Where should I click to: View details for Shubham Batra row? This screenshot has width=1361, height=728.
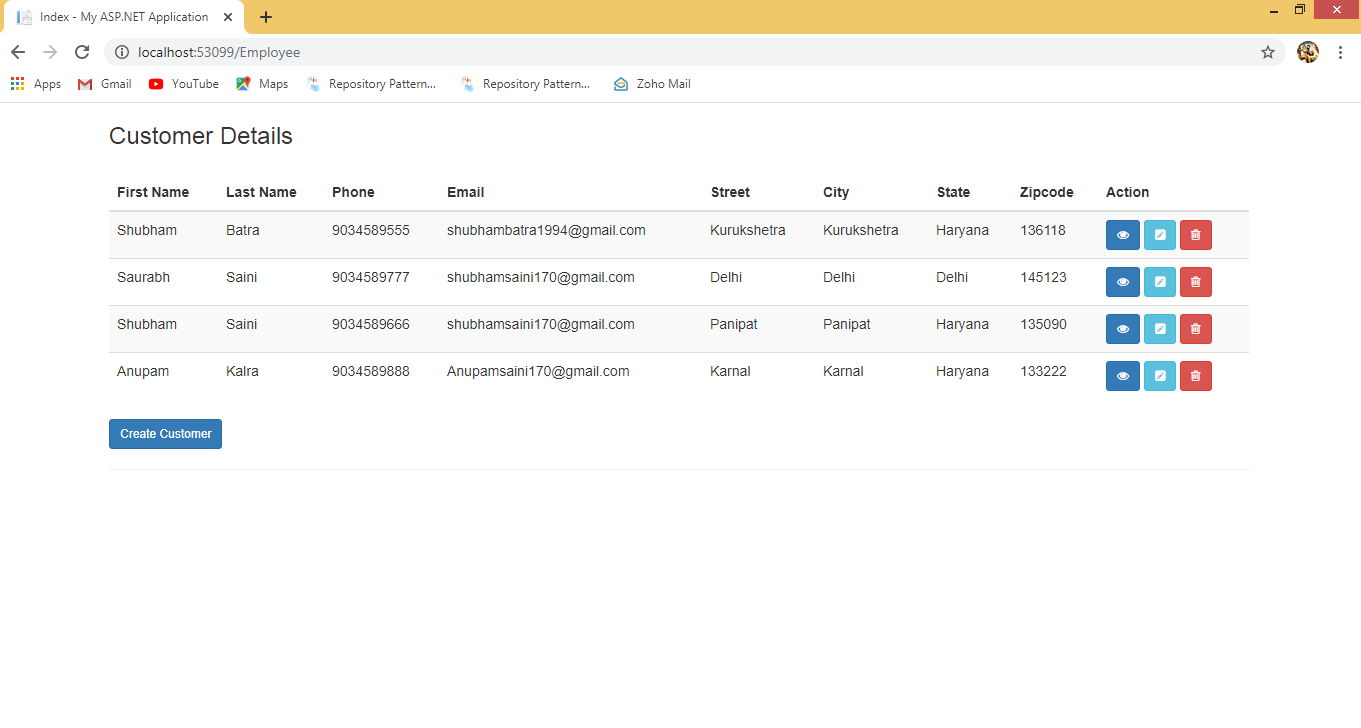pos(1122,235)
